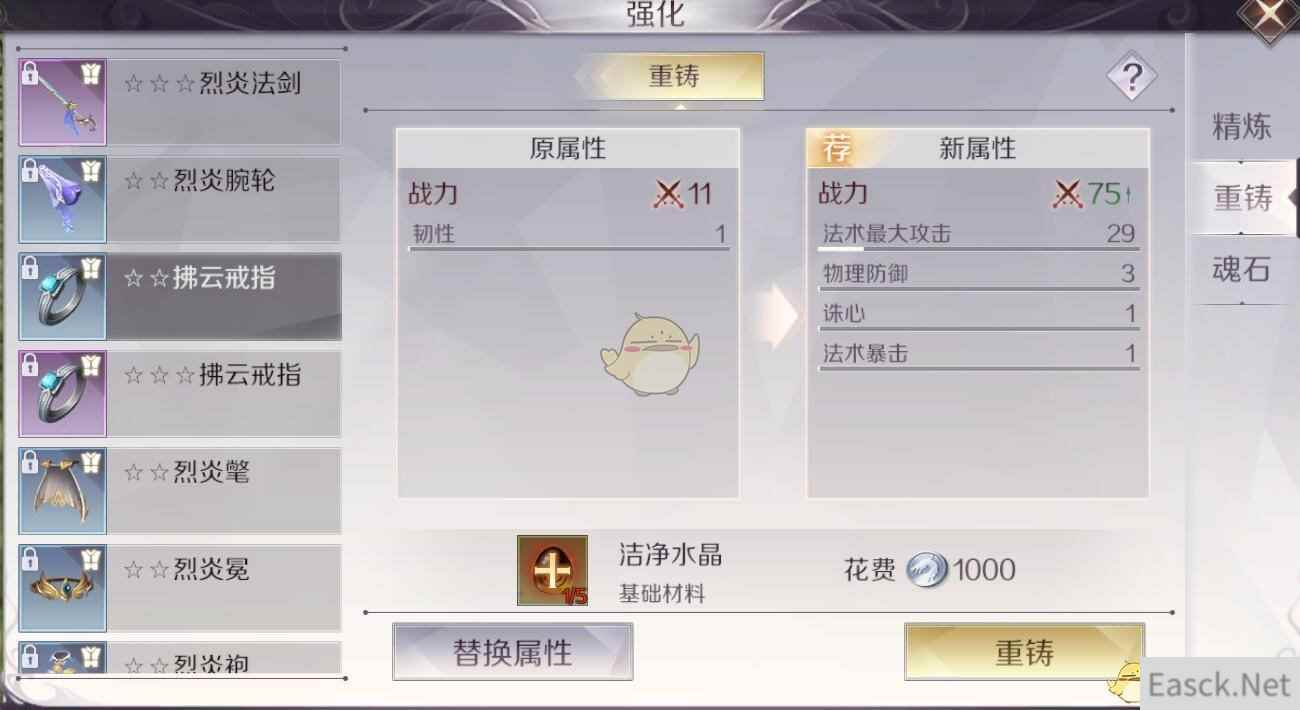1300x710 pixels.
Task: Select the 重铸 side tab
Action: (x=1243, y=198)
